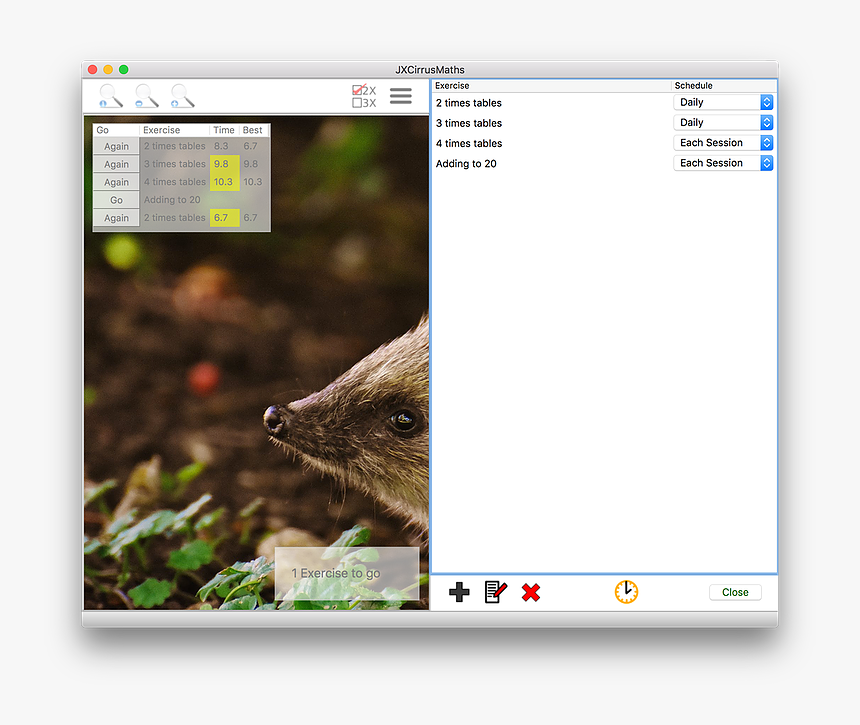This screenshot has width=860, height=725.
Task: Open Schedule dropdown for 3 times tables
Action: 724,123
